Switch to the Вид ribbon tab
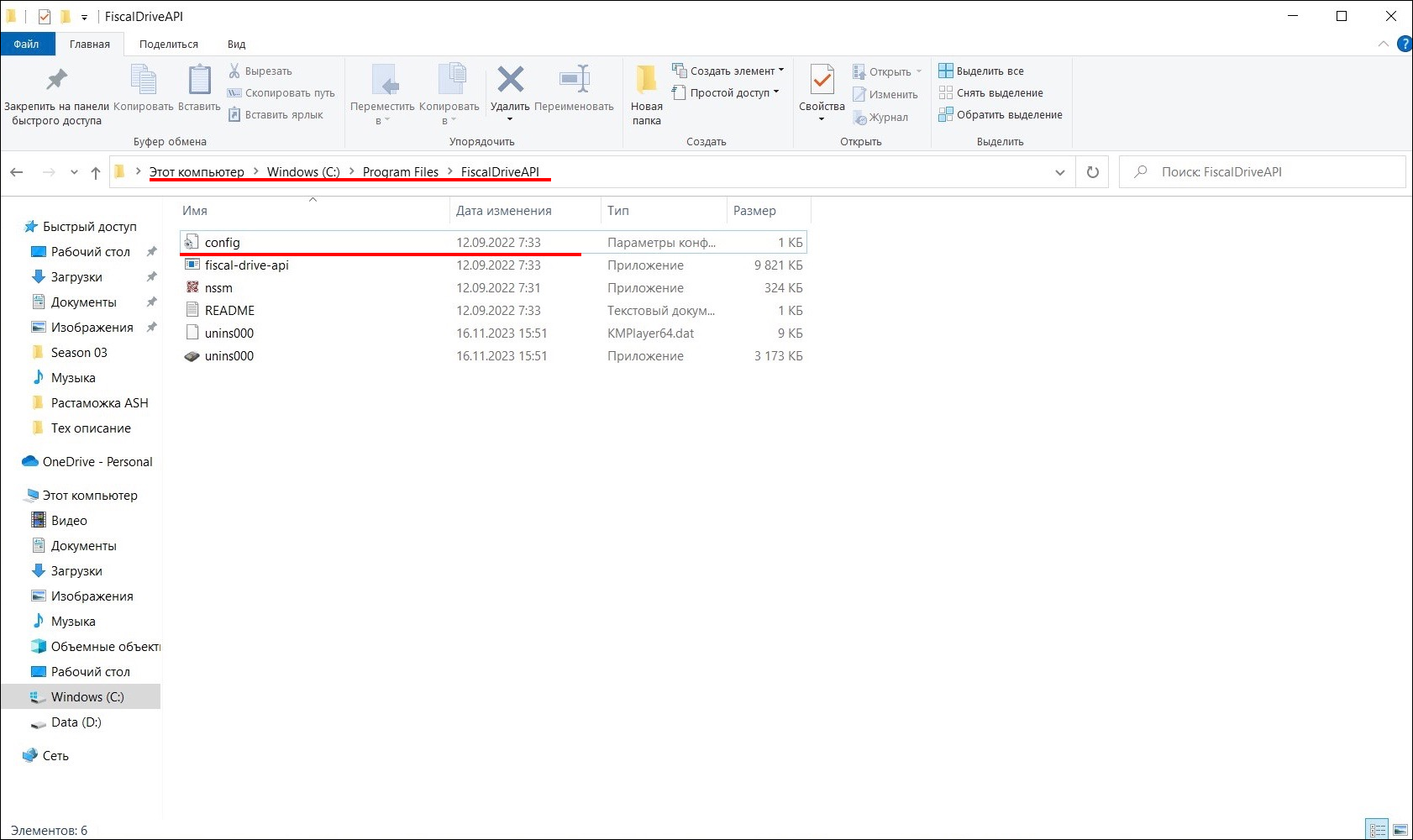The height and width of the screenshot is (840, 1413). click(237, 44)
